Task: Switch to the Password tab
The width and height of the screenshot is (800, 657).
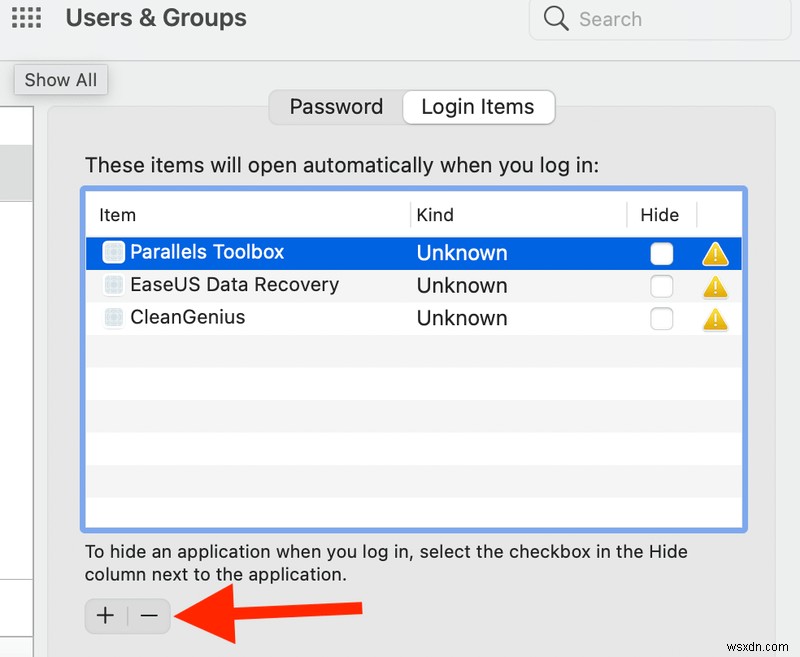Action: point(335,106)
